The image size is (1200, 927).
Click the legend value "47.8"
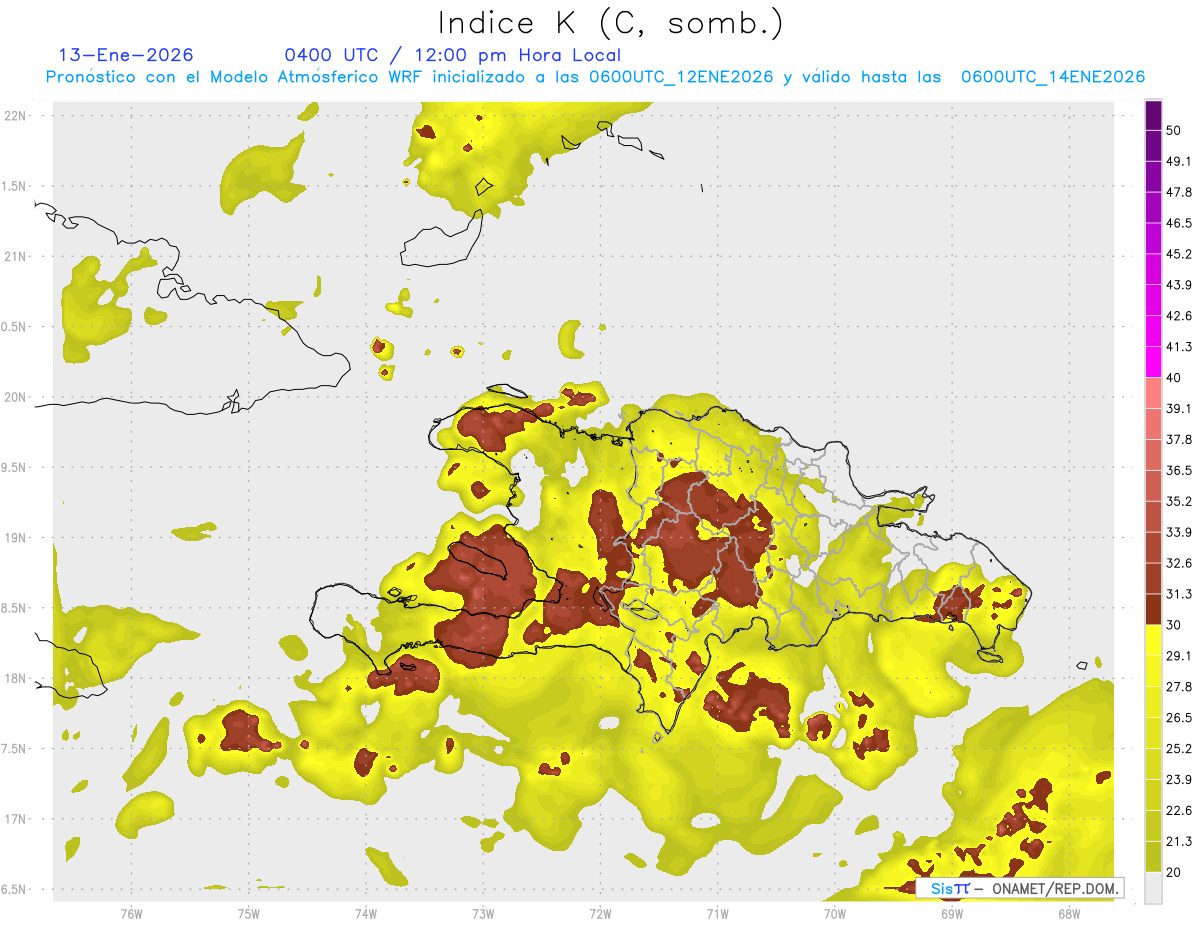coord(1179,192)
